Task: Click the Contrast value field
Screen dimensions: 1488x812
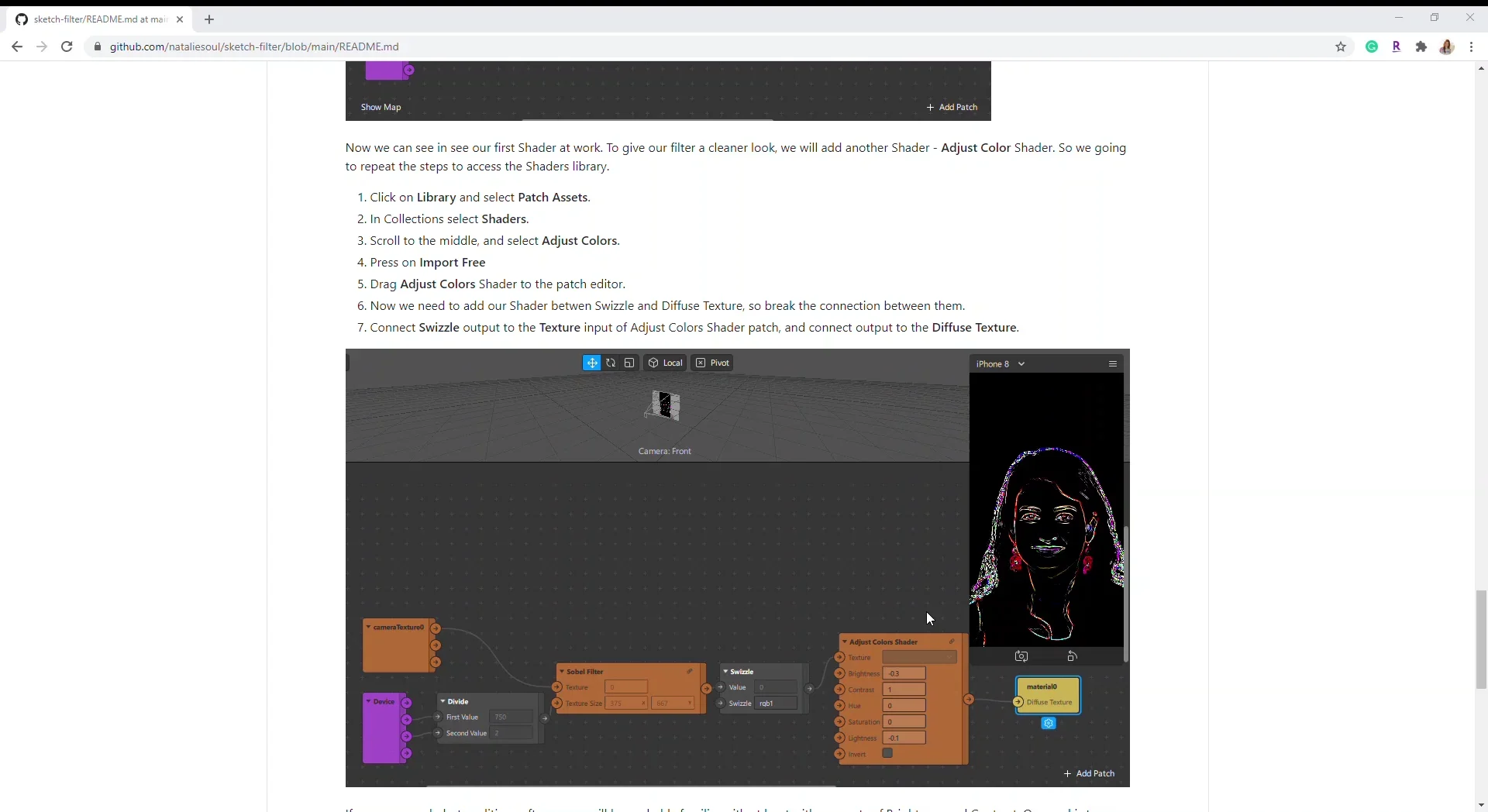Action: tap(904, 690)
